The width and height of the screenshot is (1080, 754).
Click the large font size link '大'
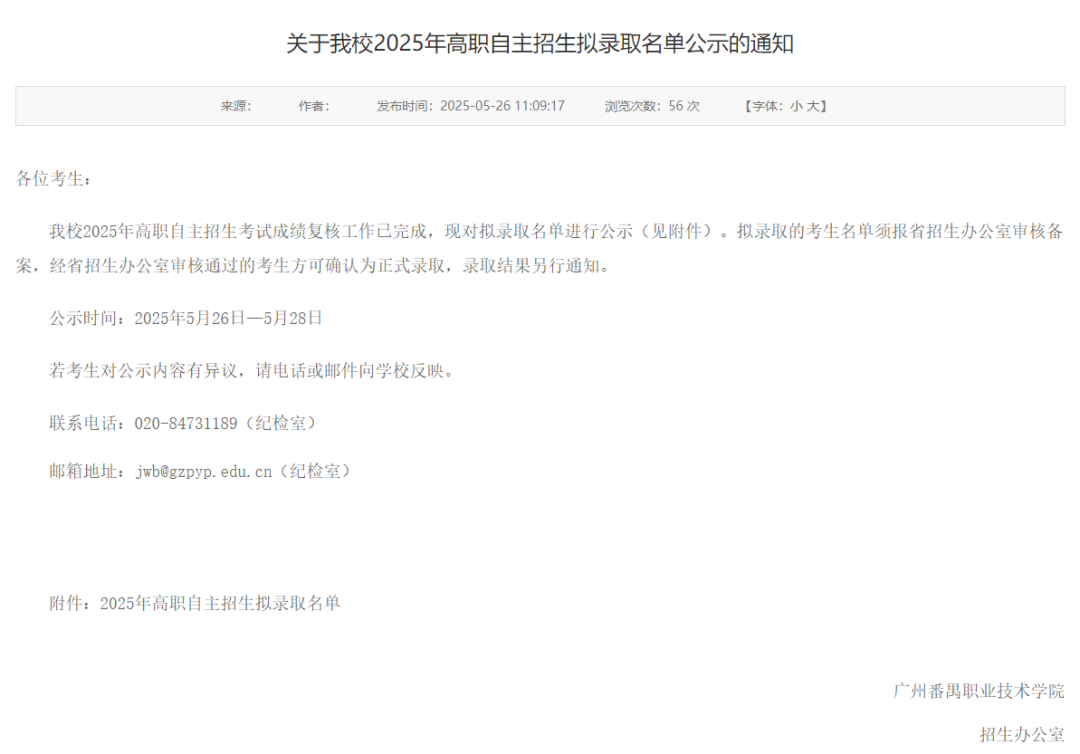pyautogui.click(x=813, y=106)
